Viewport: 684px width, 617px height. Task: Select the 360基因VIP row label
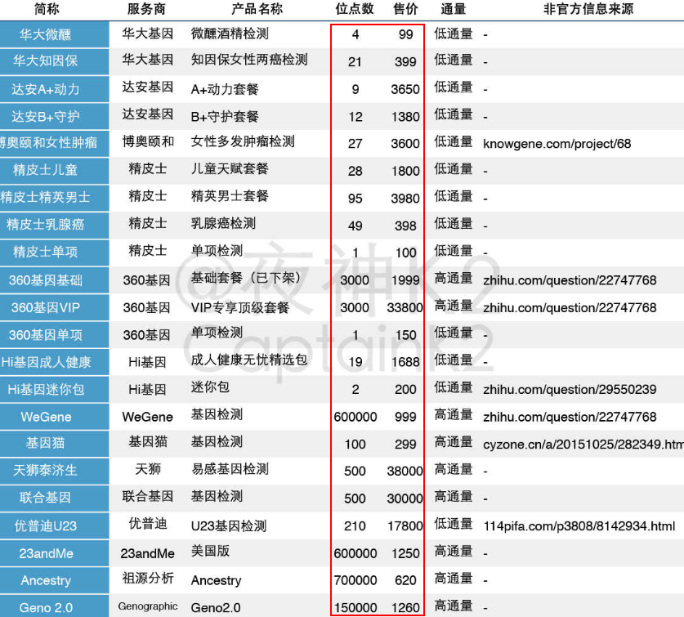[55, 308]
